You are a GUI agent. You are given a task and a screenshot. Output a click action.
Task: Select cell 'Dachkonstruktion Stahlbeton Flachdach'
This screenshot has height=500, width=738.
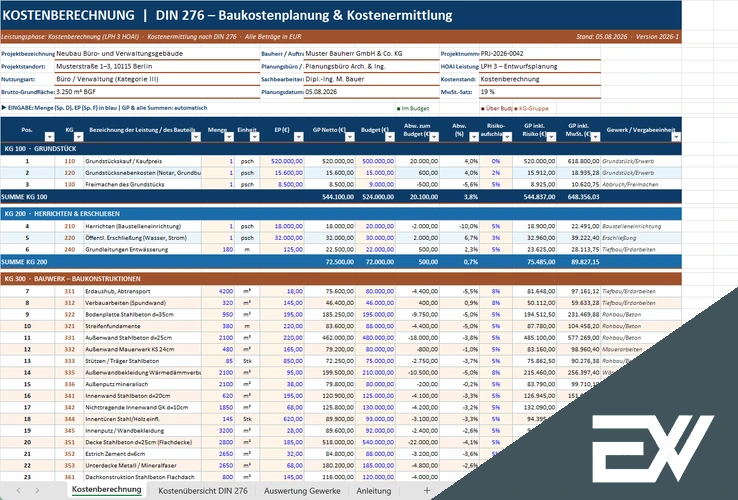tap(143, 477)
